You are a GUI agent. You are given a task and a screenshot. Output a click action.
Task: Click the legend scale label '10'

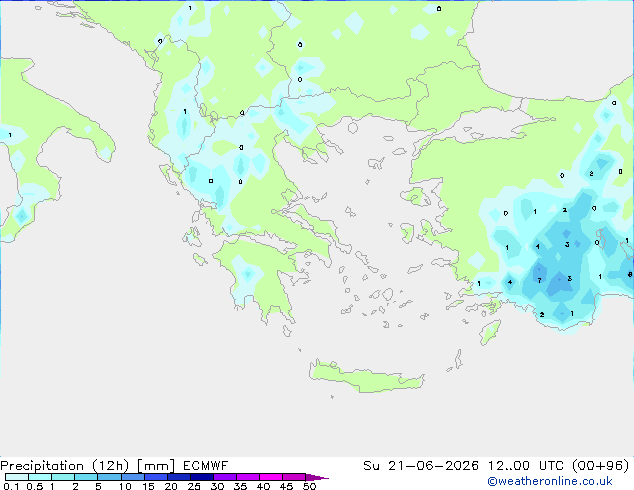pyautogui.click(x=125, y=486)
